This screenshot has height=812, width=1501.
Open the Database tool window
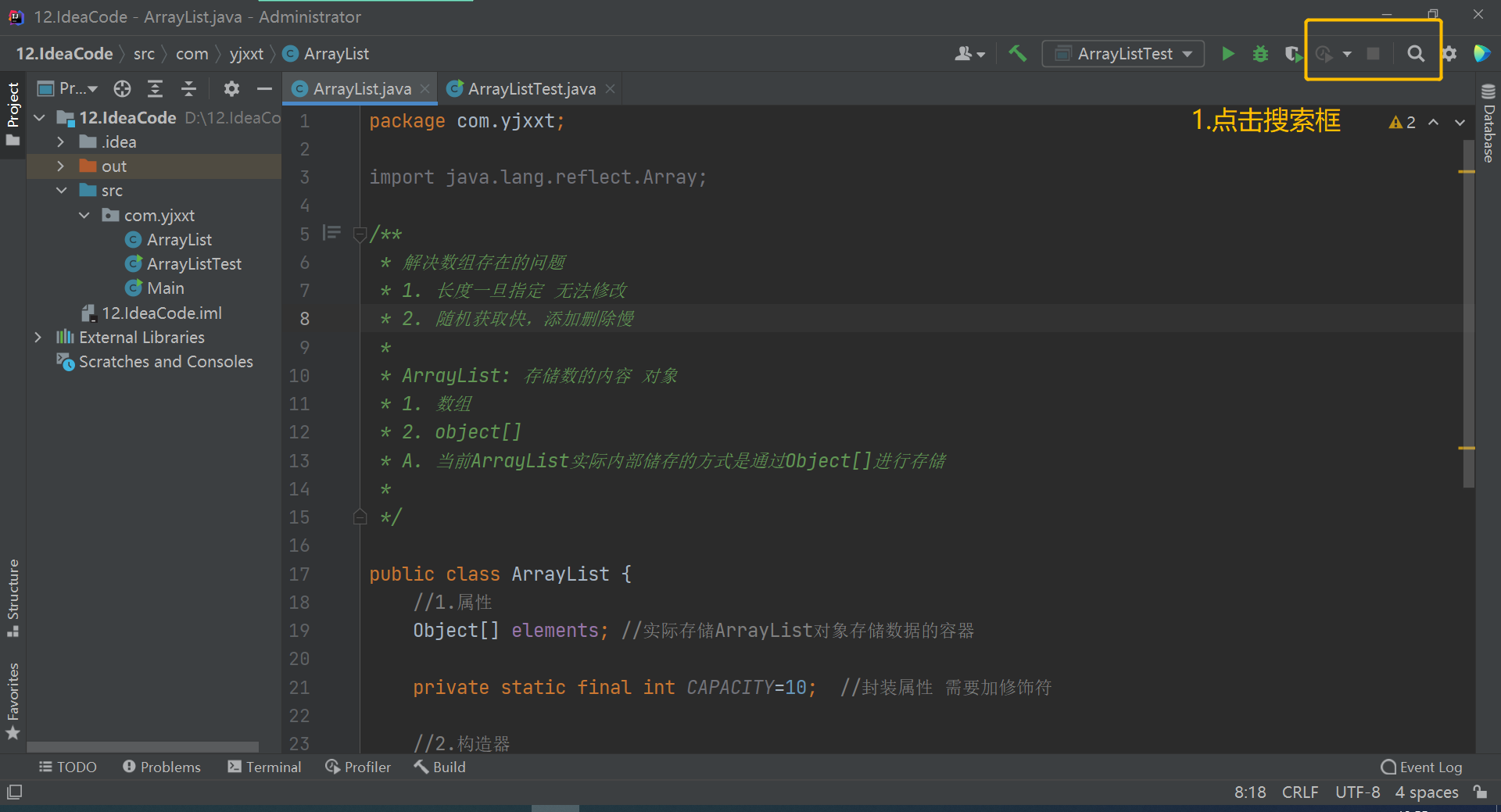click(x=1488, y=123)
